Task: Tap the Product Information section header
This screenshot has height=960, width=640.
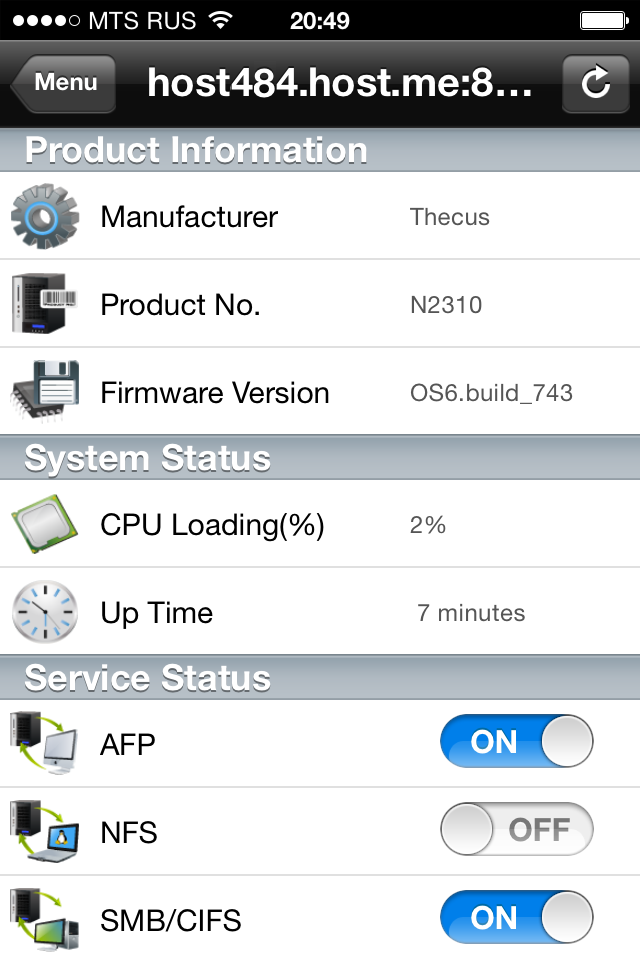Action: (196, 150)
